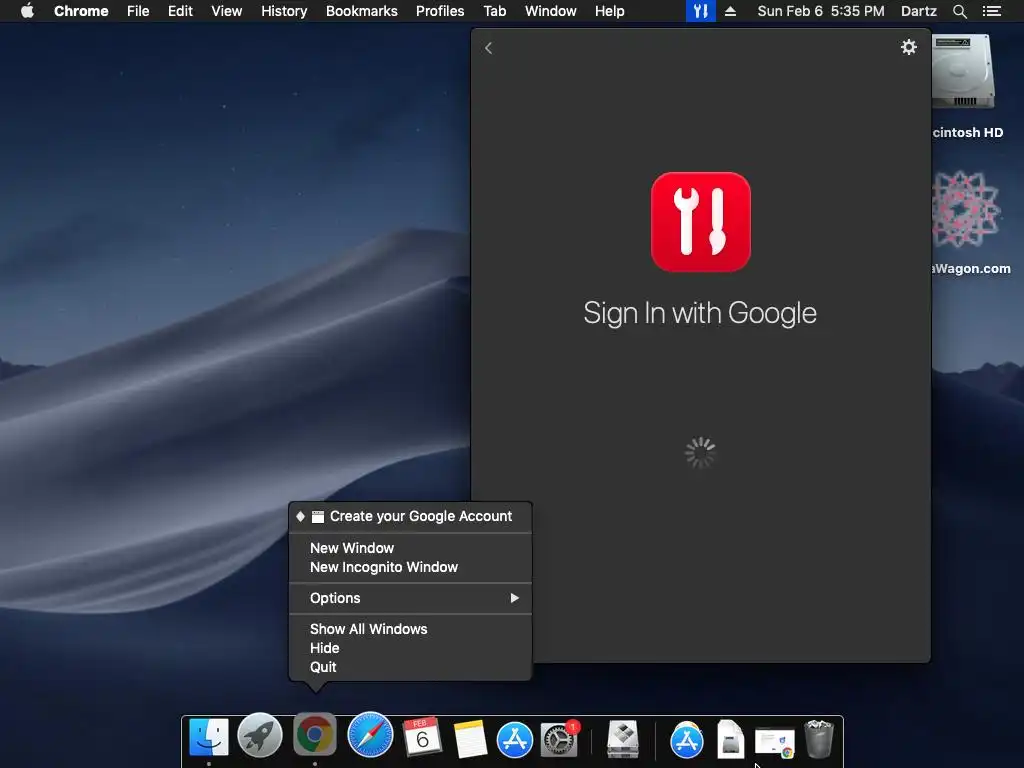Click the Dartz user name in menu bar
This screenshot has width=1024, height=768.
(919, 11)
